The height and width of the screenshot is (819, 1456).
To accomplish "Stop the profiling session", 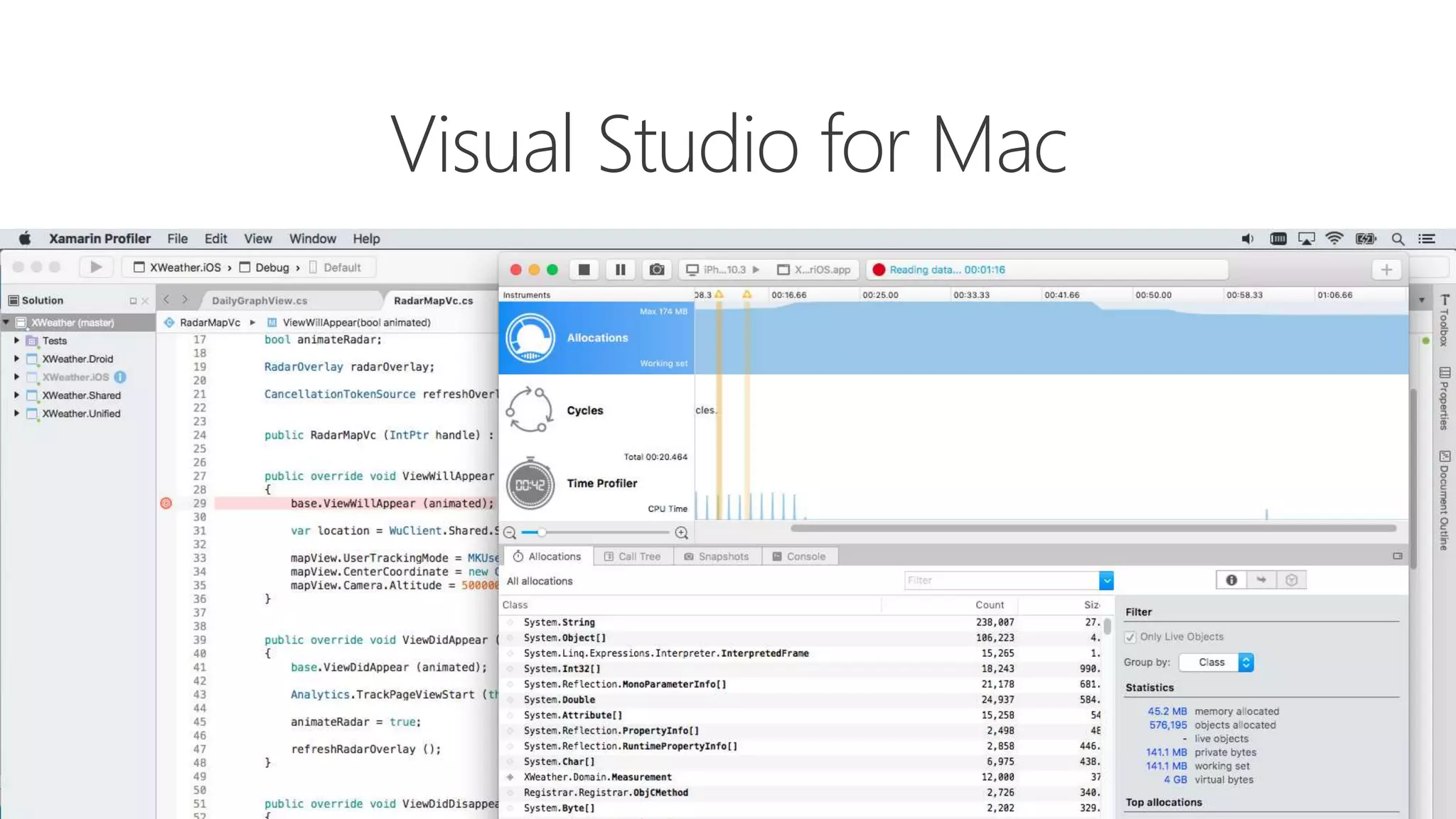I will click(584, 269).
